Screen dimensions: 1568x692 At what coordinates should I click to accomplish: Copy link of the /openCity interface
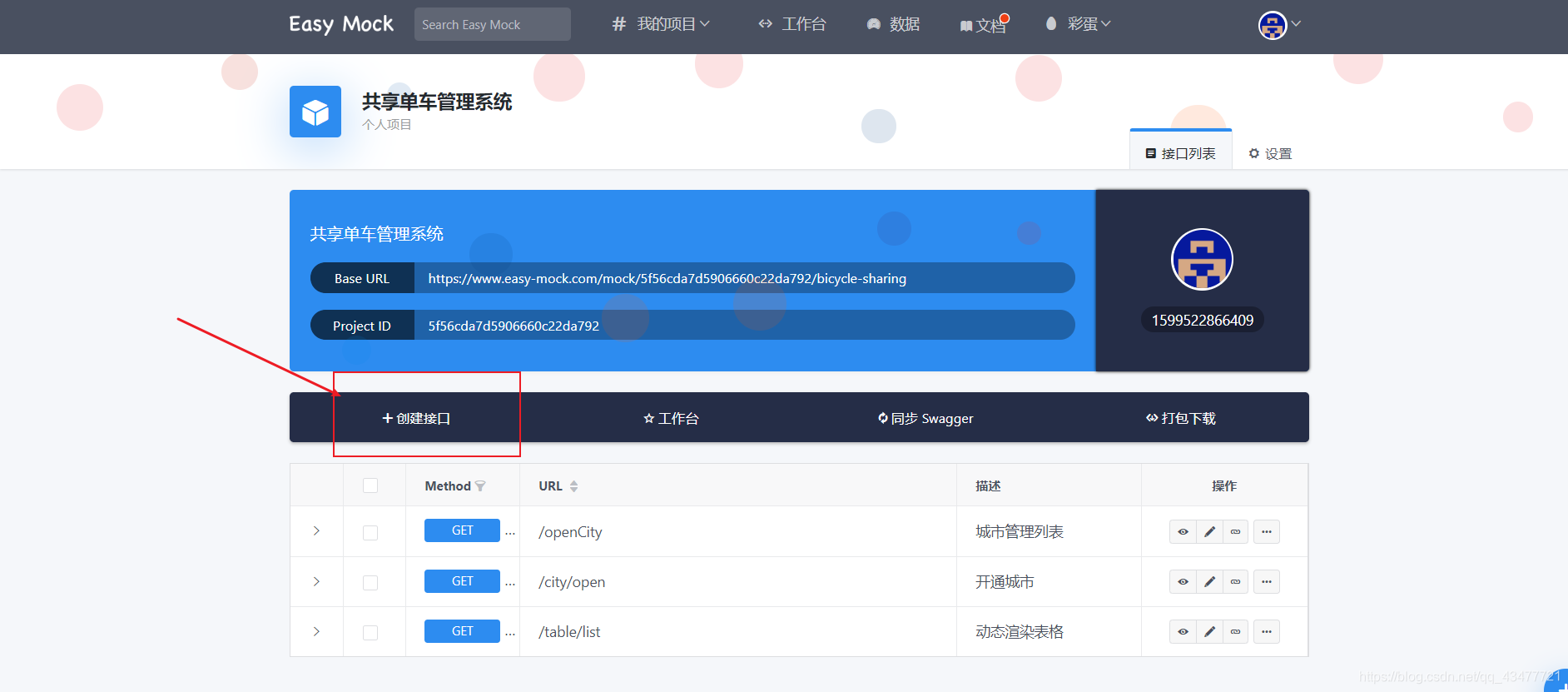(x=1235, y=531)
